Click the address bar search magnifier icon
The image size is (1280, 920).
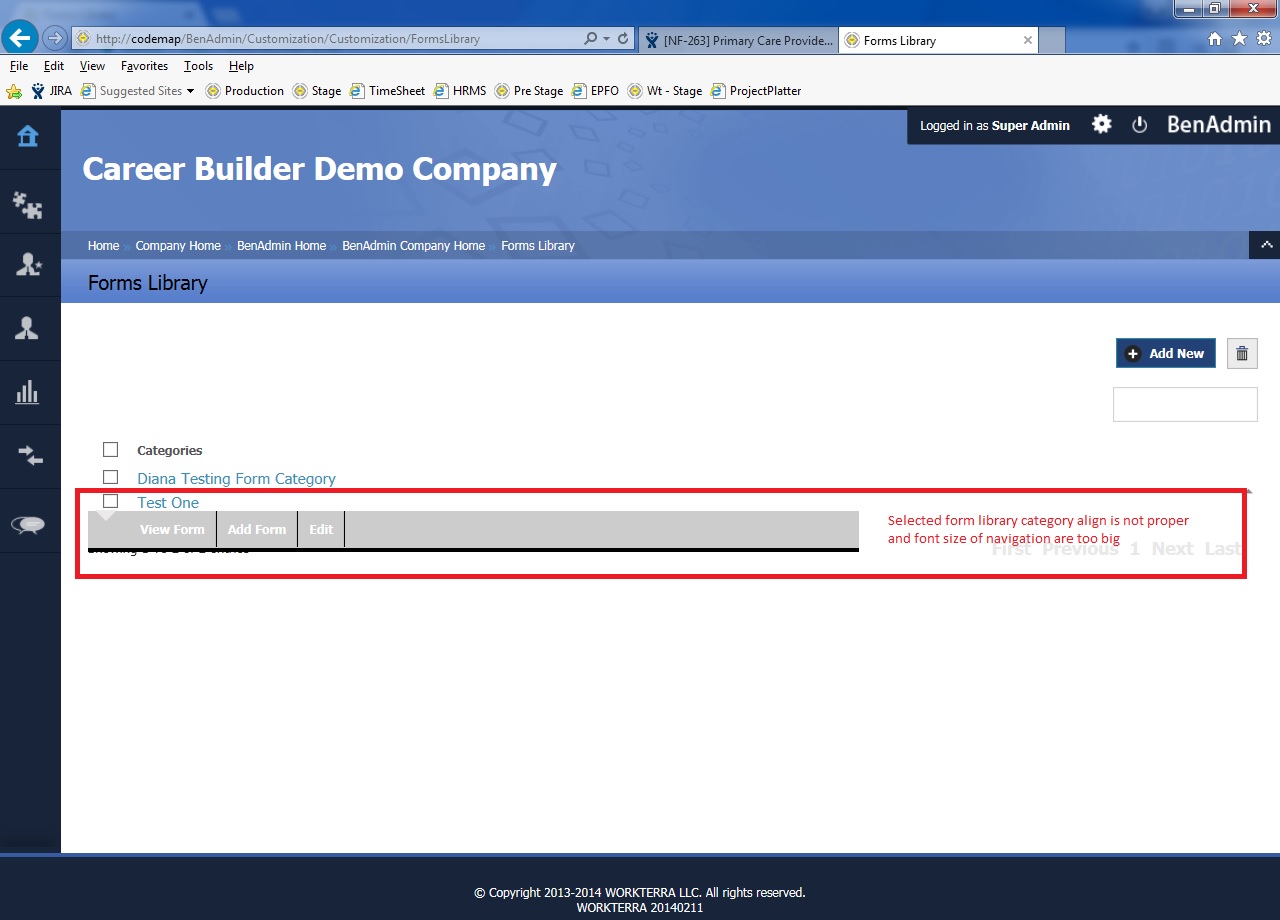click(x=590, y=39)
